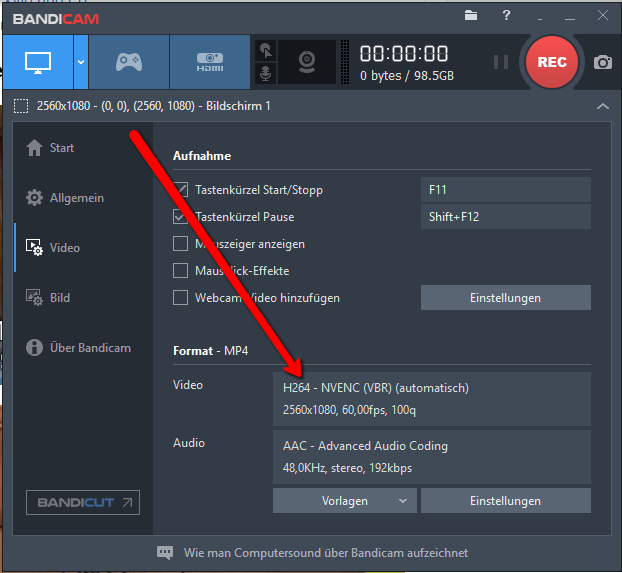Viewport: 622px width, 573px height.
Task: Open the Allgemein settings tab
Action: [x=77, y=198]
